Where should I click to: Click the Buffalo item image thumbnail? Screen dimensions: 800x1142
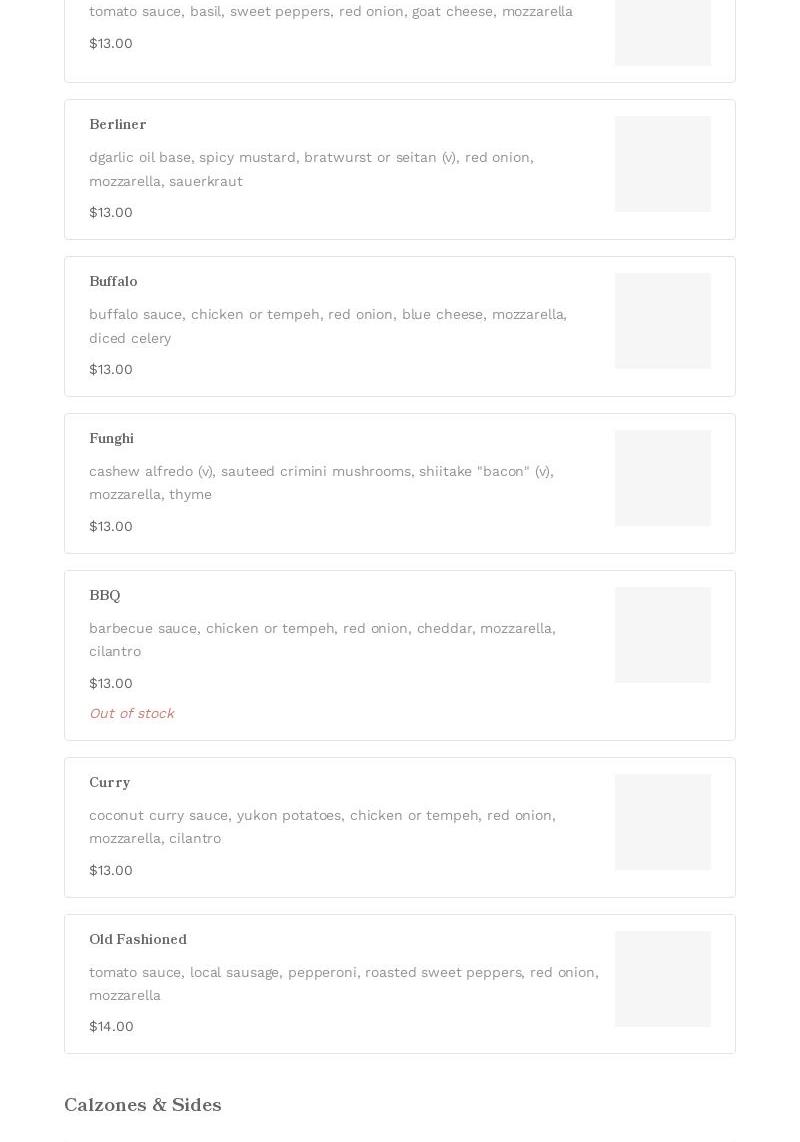(x=662, y=320)
